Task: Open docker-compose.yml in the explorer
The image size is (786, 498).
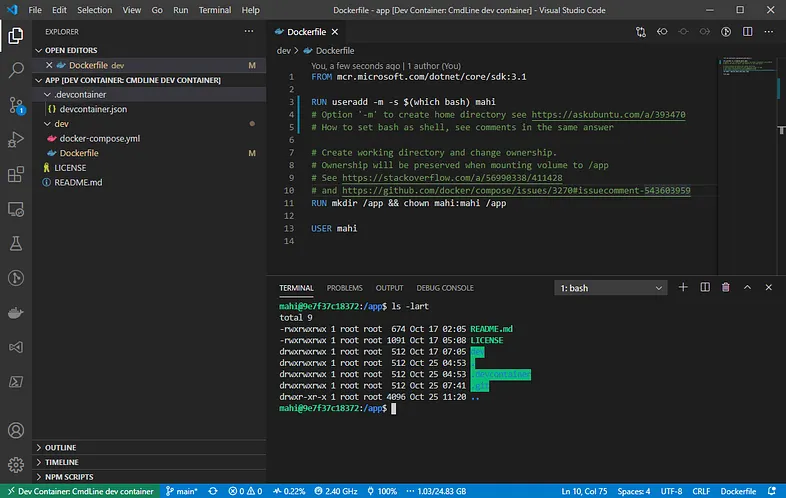Action: (98, 138)
